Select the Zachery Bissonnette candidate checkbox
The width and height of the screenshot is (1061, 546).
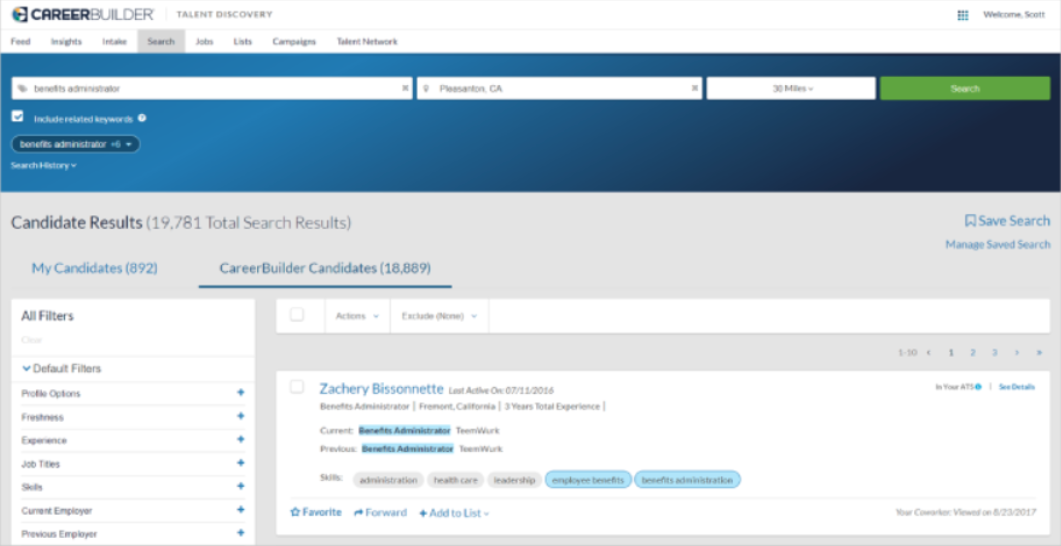point(296,386)
